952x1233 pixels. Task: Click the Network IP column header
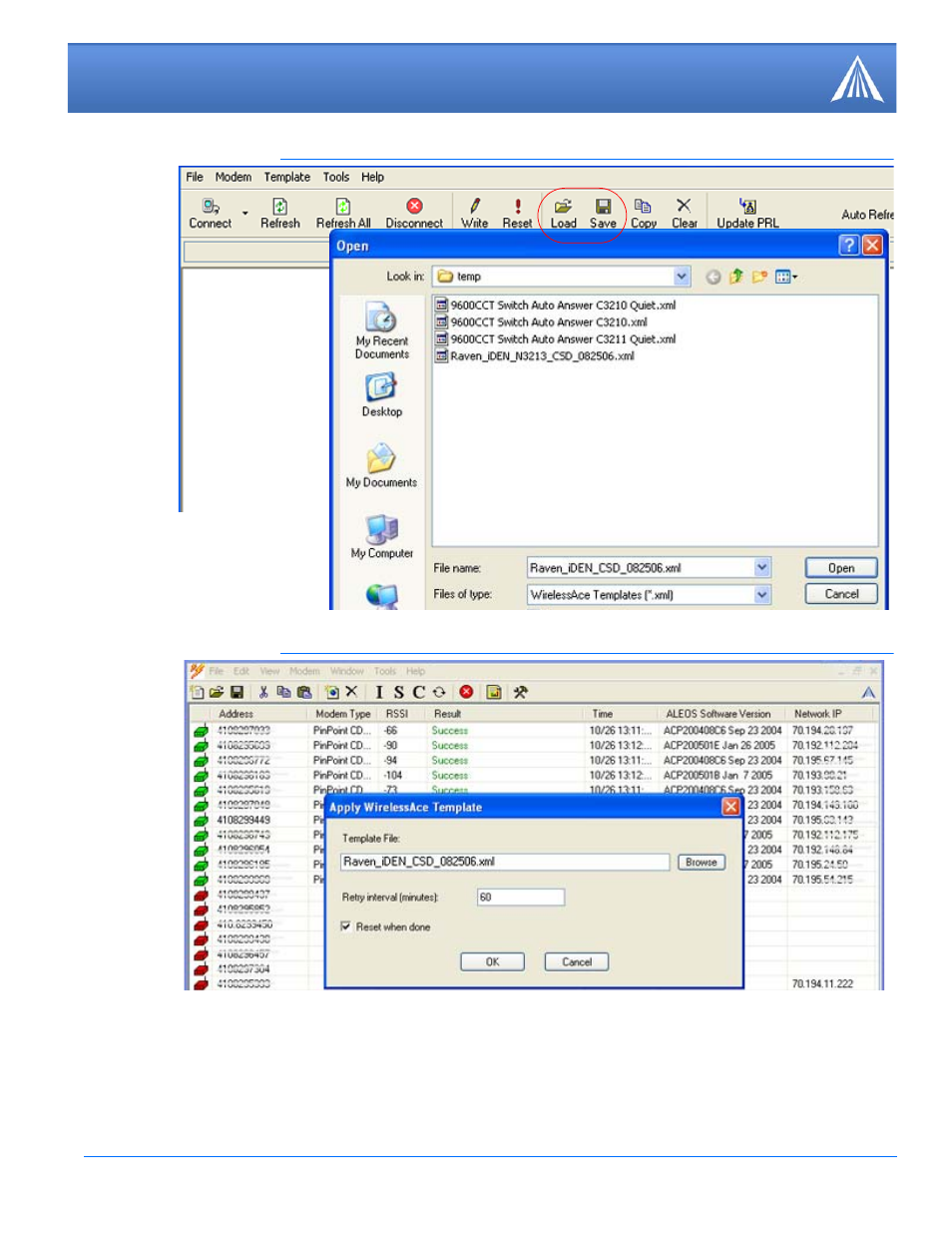pyautogui.click(x=830, y=714)
